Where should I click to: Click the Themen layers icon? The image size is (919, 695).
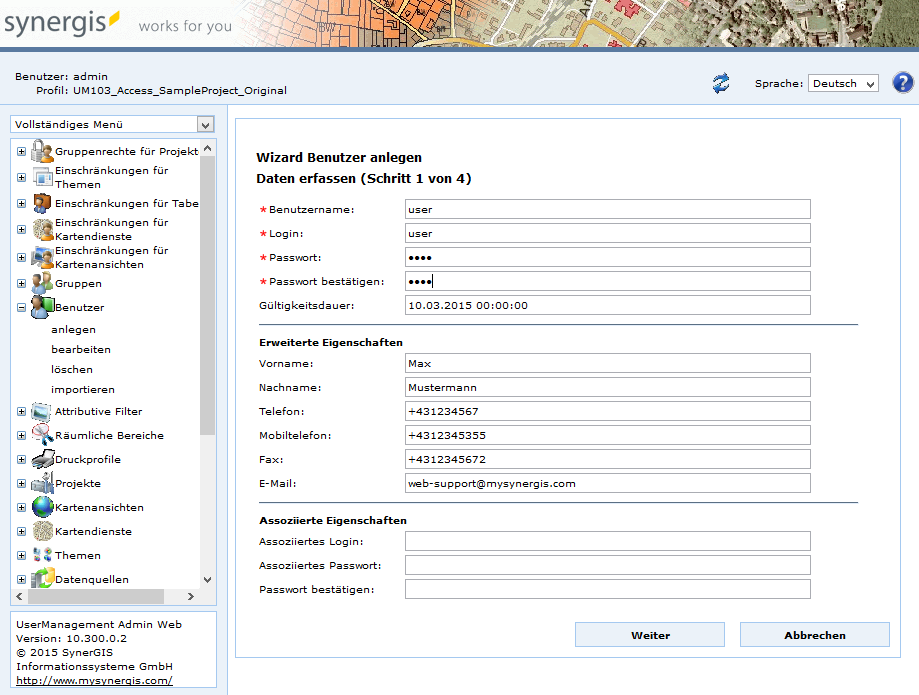pyautogui.click(x=42, y=555)
